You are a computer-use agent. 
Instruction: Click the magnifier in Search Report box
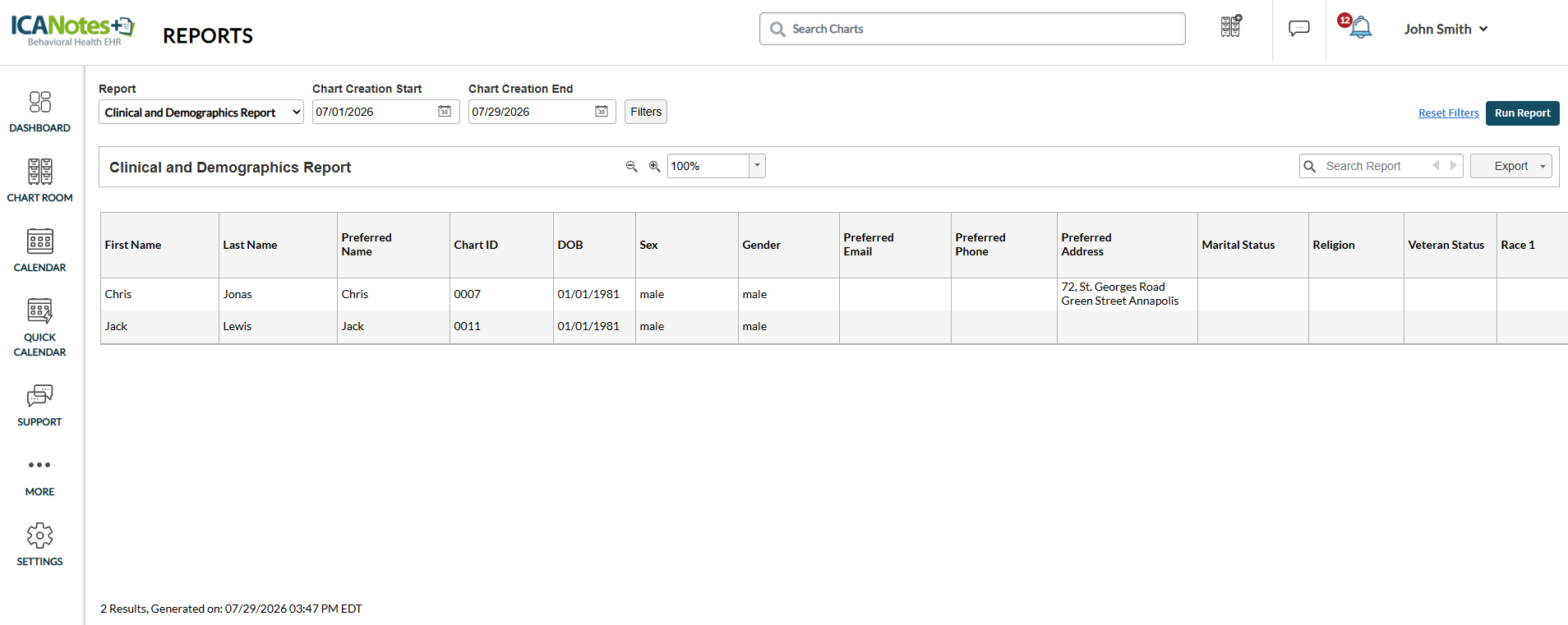tap(1310, 166)
